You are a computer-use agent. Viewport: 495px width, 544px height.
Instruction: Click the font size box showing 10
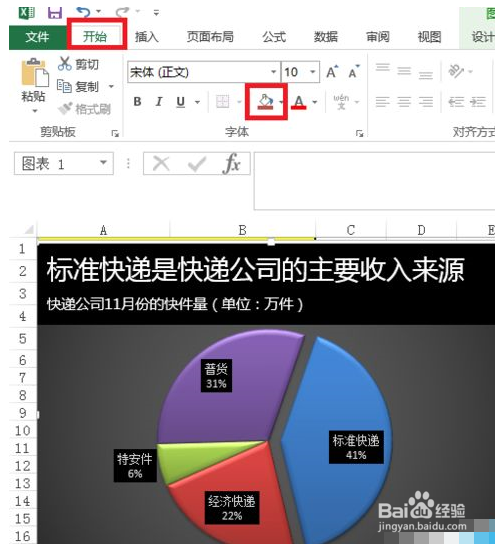[295, 72]
